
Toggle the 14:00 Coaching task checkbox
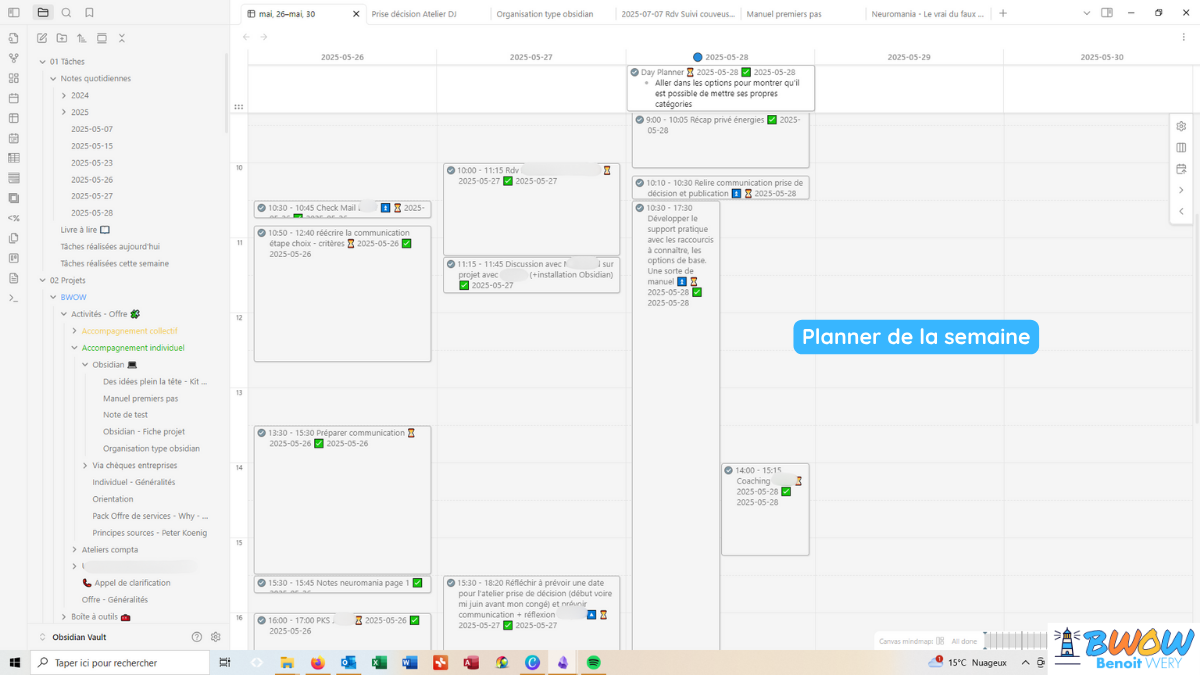(728, 470)
